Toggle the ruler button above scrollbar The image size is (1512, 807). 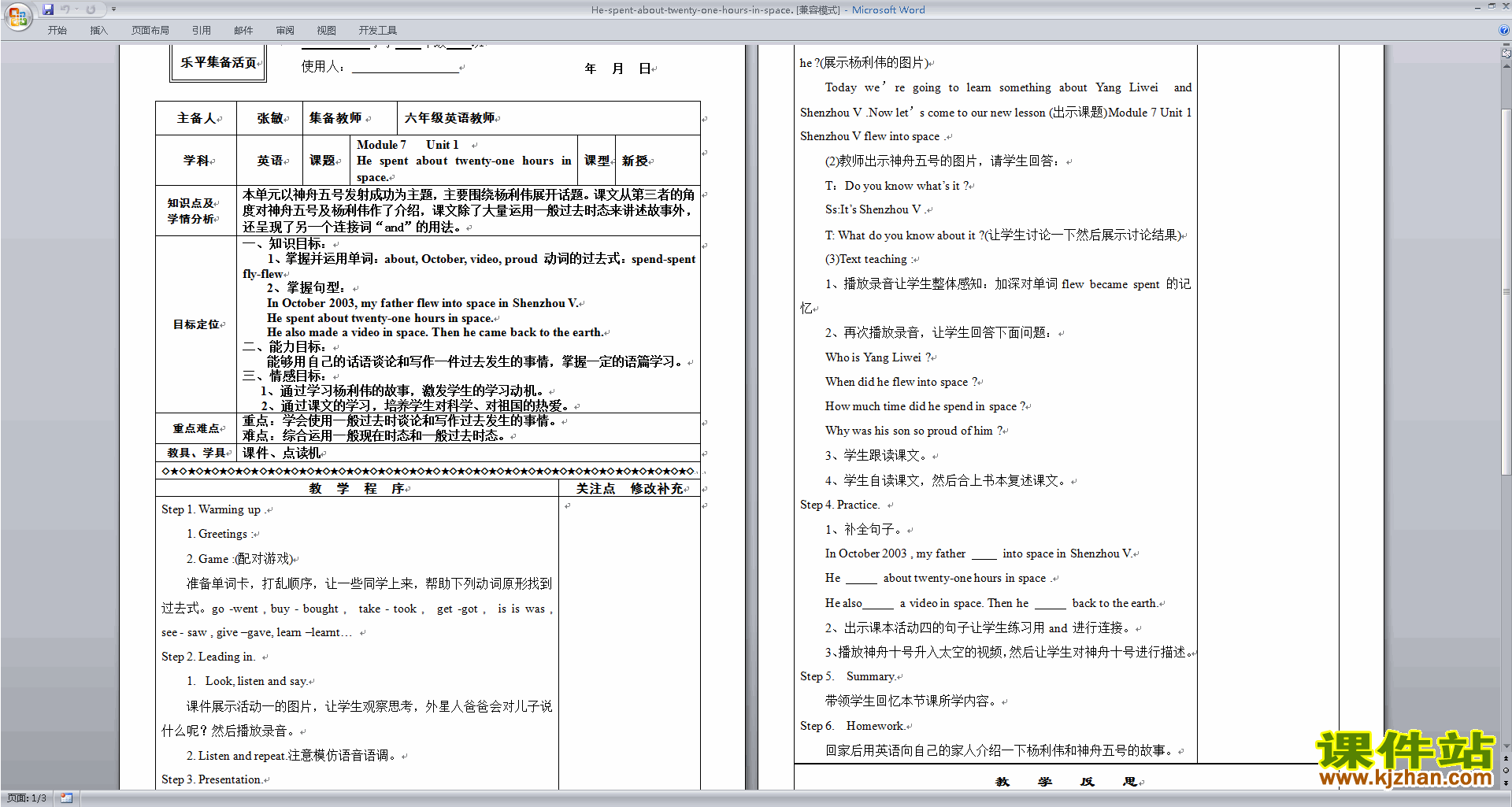pyautogui.click(x=1506, y=54)
